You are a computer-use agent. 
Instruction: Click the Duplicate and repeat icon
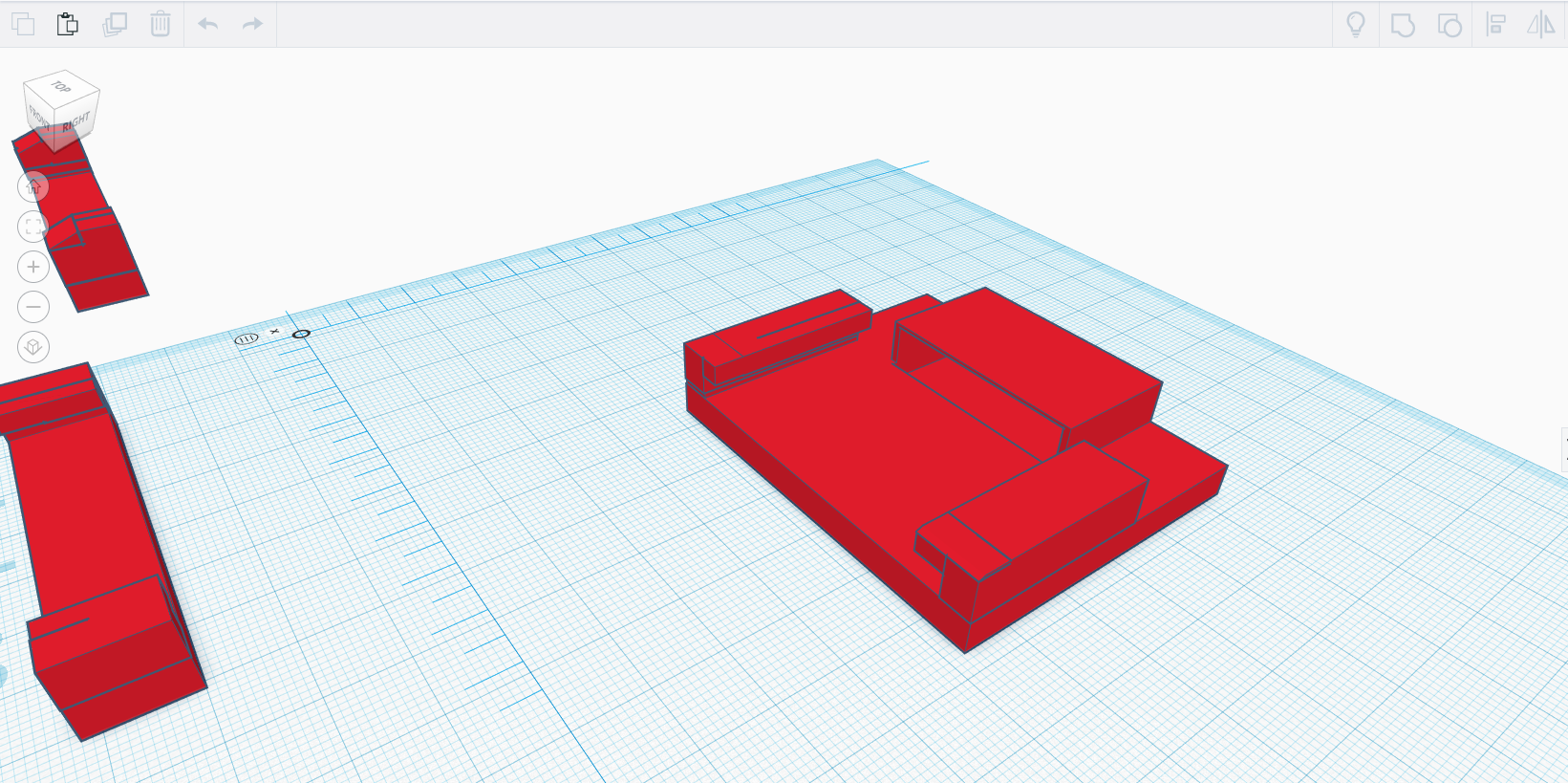[115, 24]
